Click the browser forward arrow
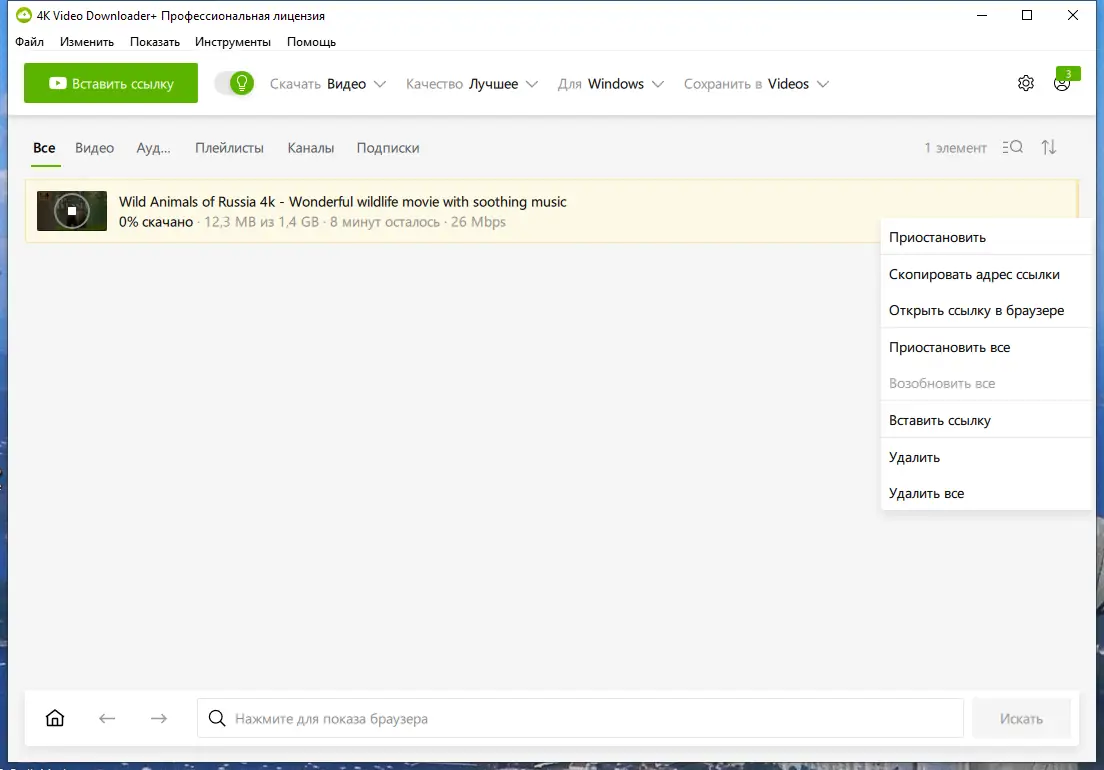1104x770 pixels. (159, 719)
